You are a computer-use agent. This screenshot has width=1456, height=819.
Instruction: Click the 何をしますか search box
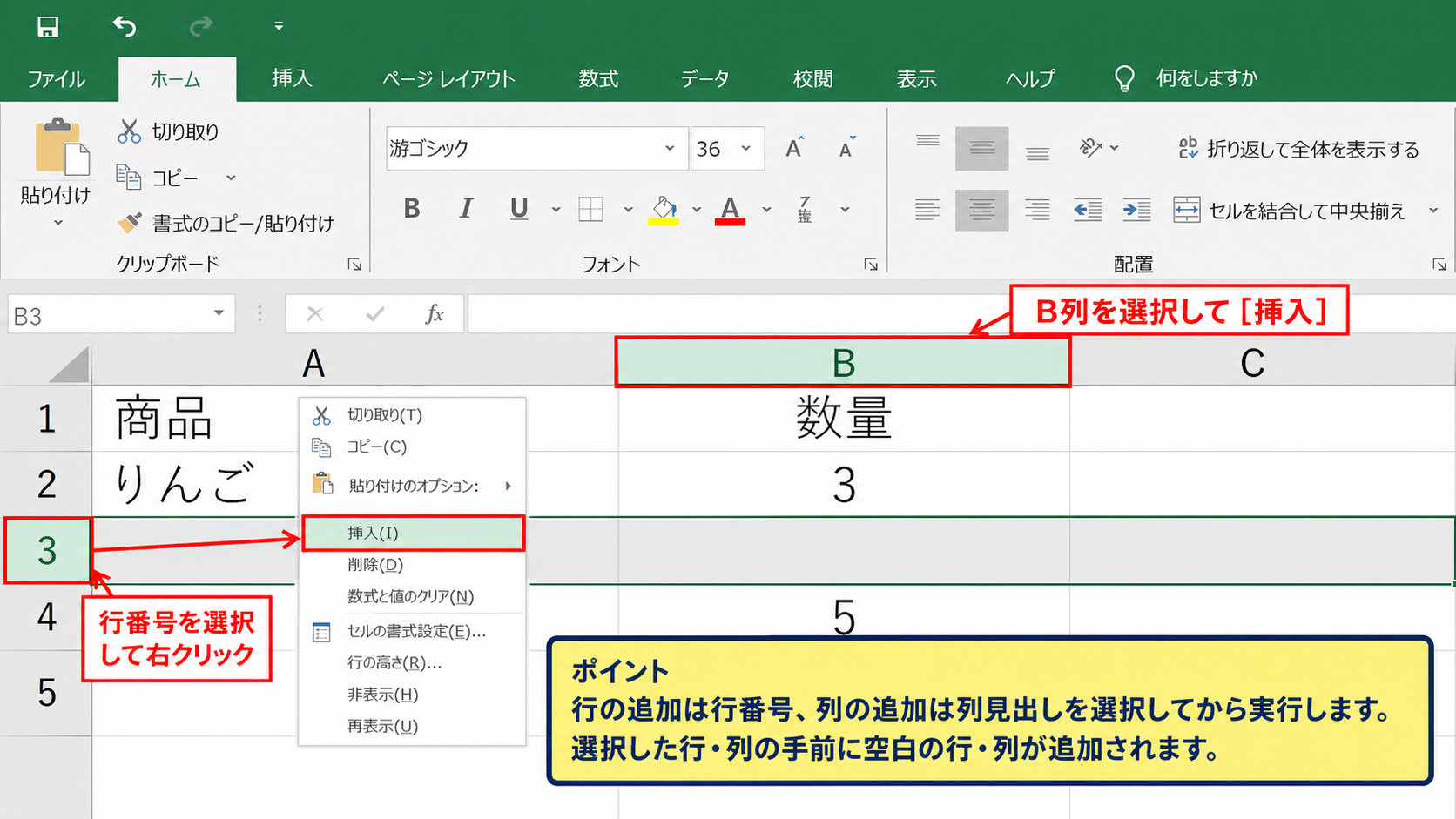pos(1206,78)
